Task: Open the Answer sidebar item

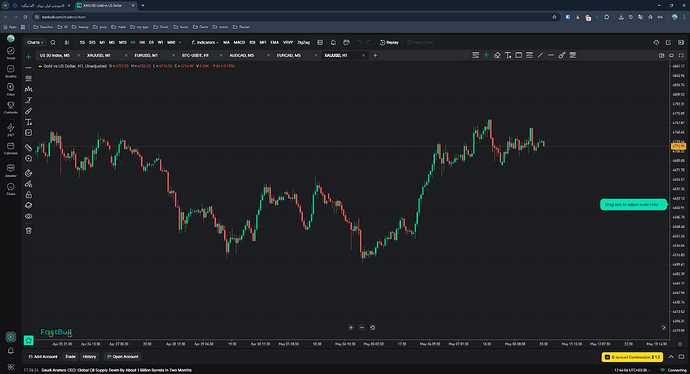Action: click(11, 170)
